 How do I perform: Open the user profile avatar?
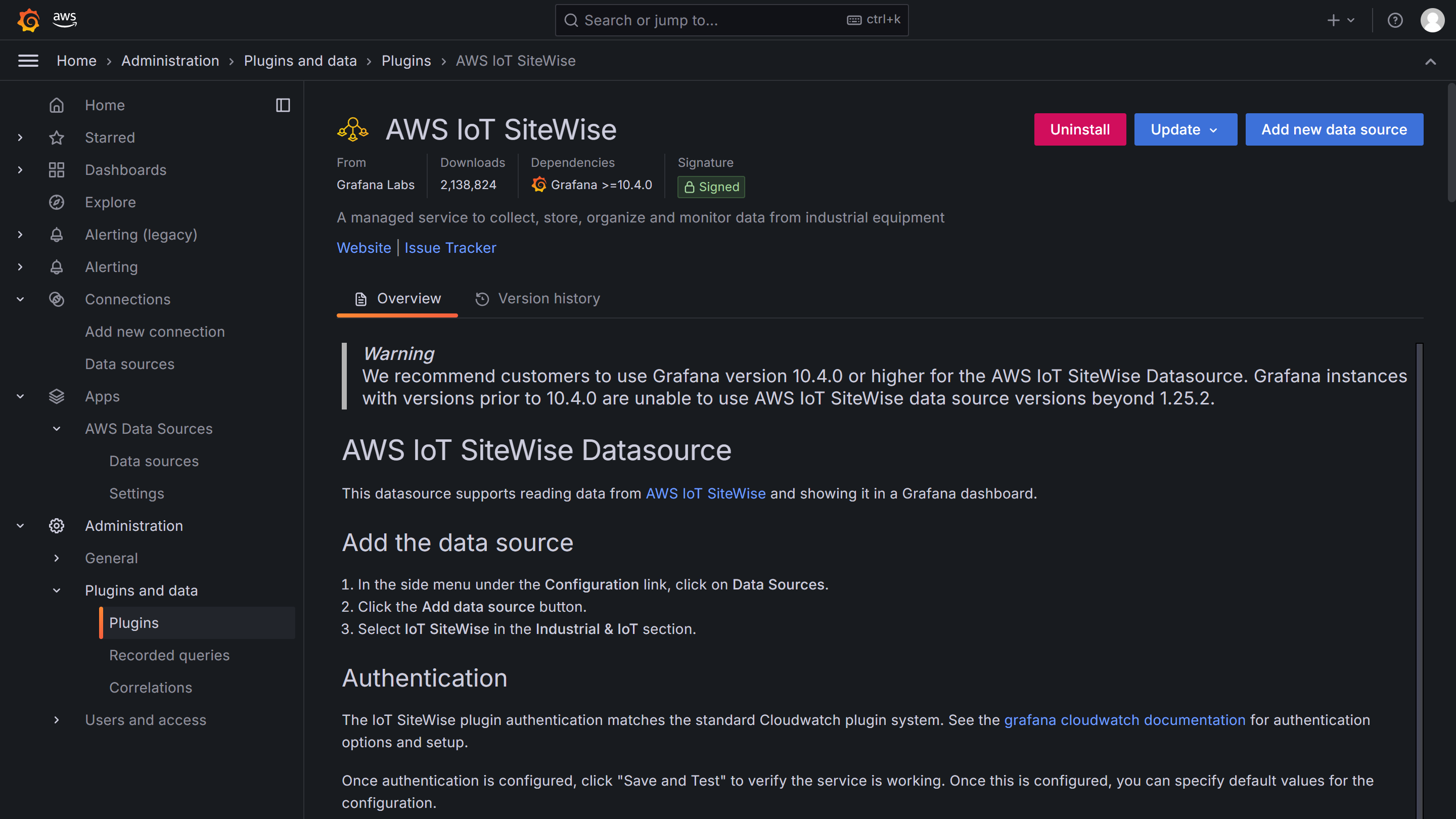tap(1432, 20)
